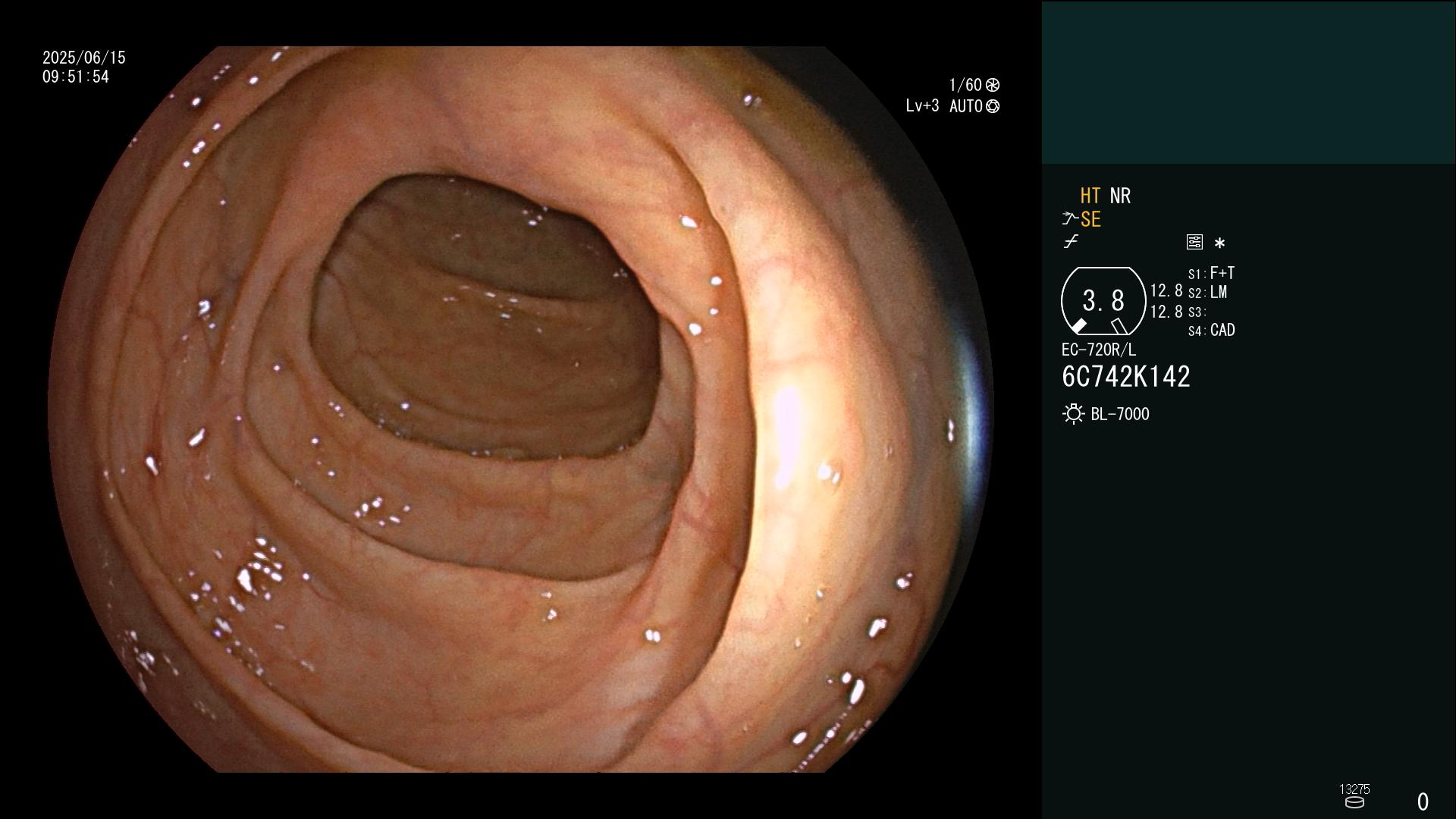Click the S1: F+T switch assignment

1212,273
